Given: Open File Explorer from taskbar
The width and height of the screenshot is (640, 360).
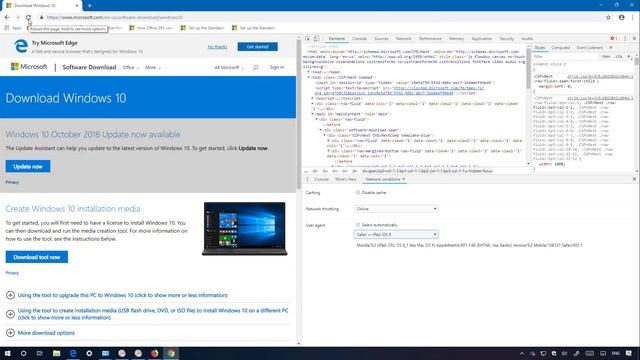Looking at the screenshot, I should point(56,353).
